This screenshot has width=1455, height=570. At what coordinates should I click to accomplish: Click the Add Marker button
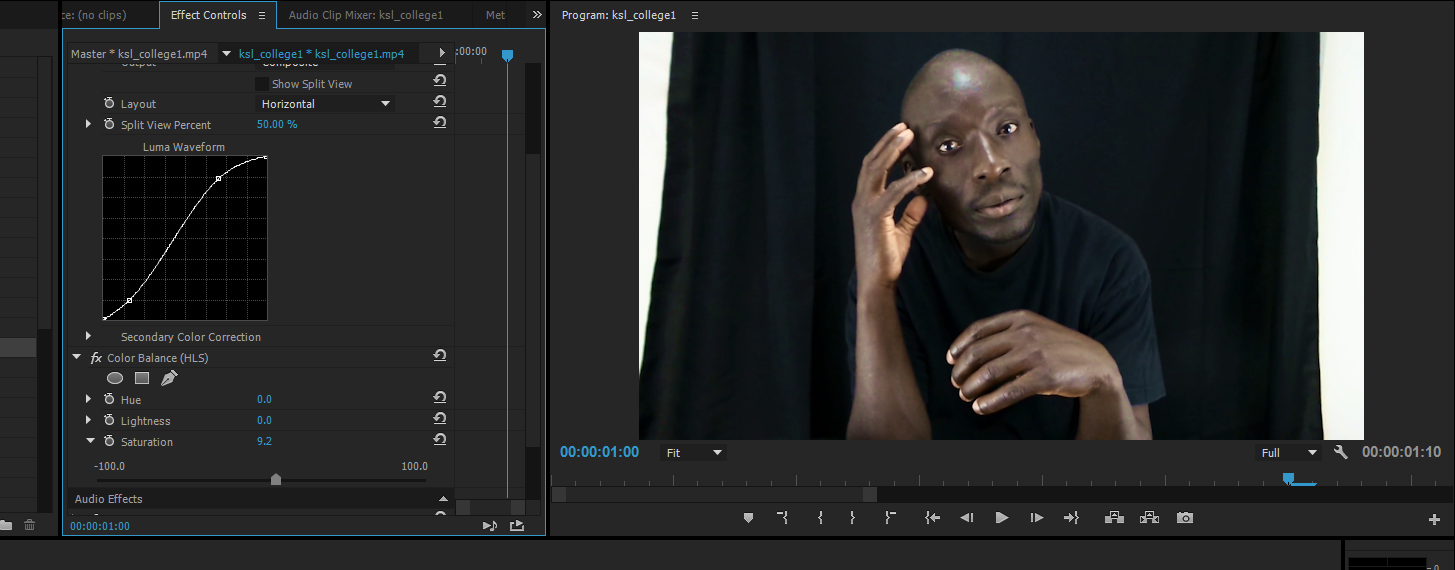click(x=748, y=518)
